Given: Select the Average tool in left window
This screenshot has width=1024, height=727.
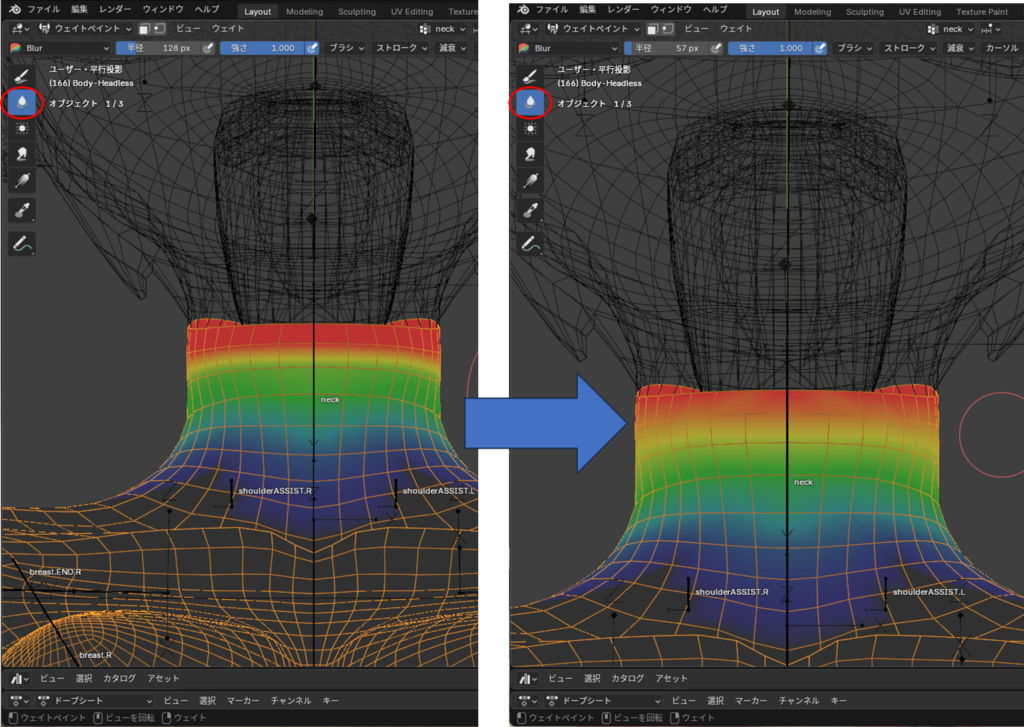Looking at the screenshot, I should pos(22,128).
